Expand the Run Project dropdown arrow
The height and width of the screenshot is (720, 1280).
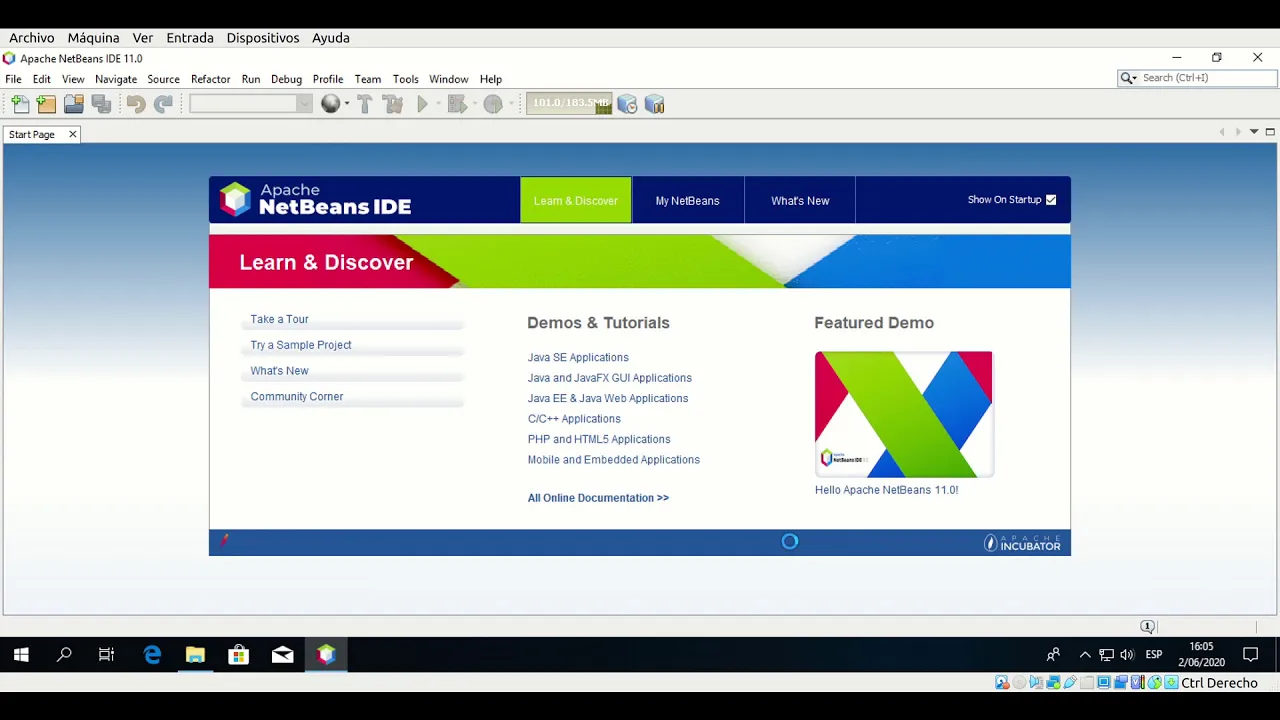click(x=437, y=104)
